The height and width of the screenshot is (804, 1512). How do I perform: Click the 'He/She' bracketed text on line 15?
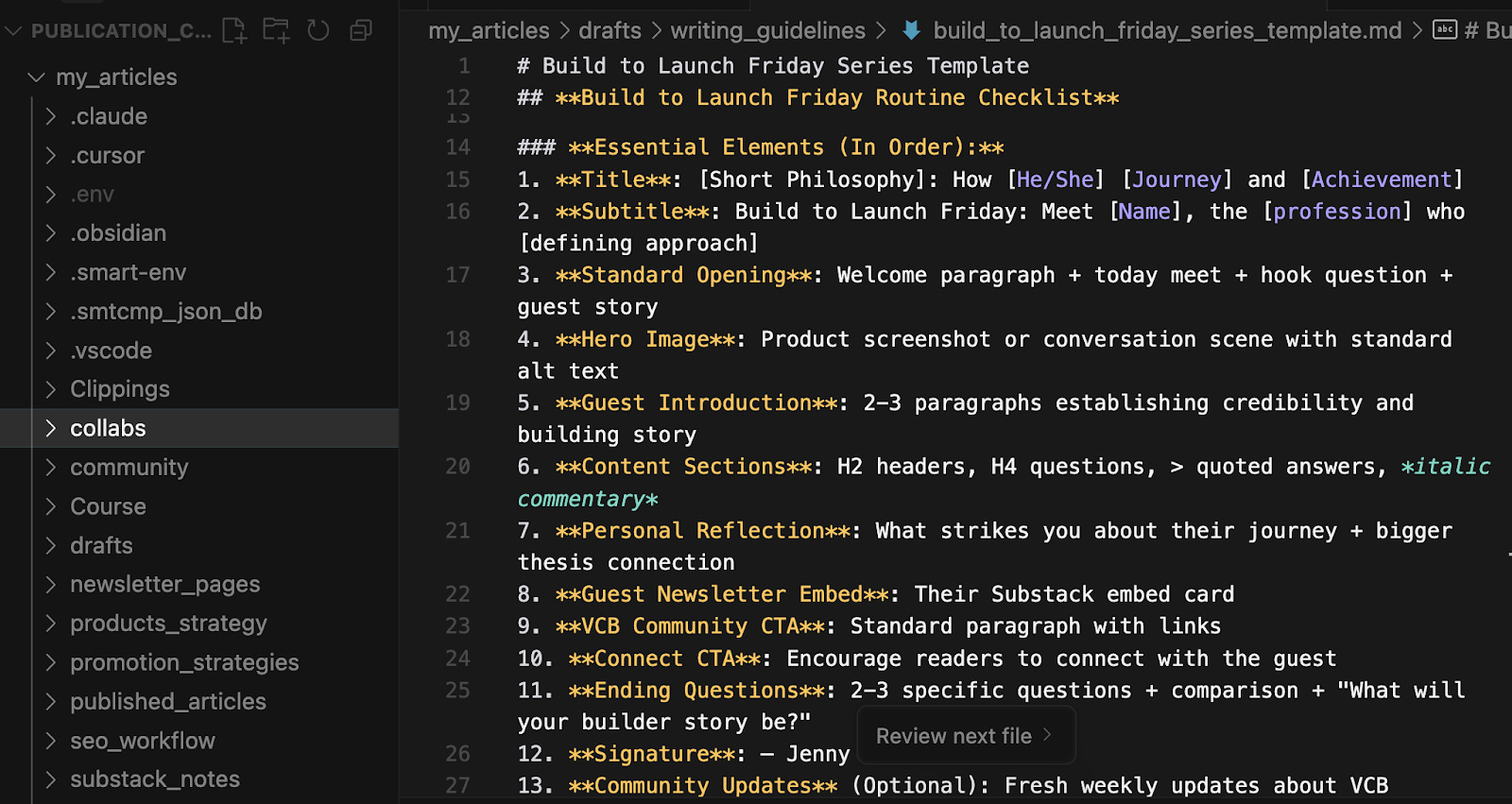(1056, 180)
